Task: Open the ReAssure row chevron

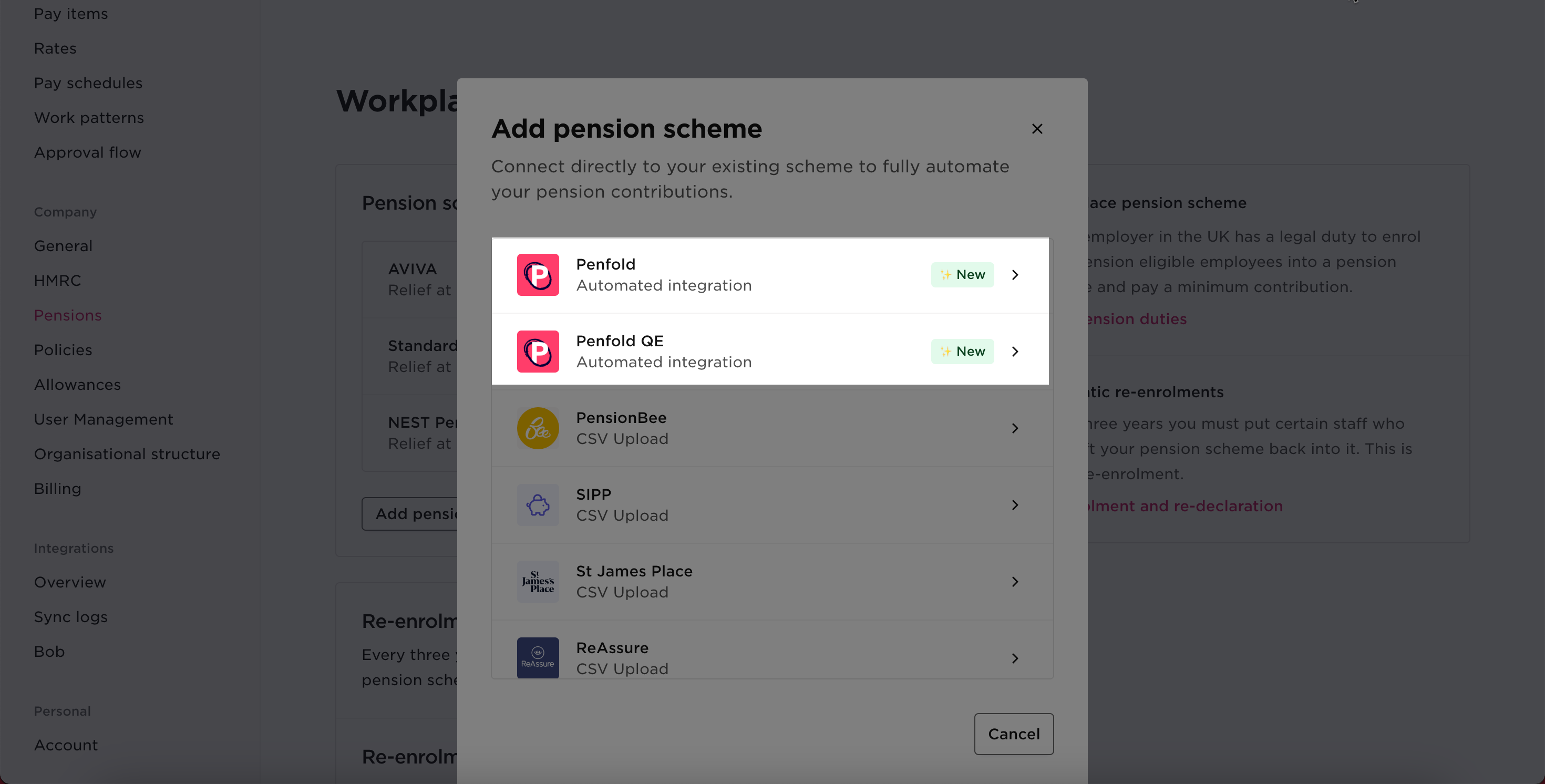Action: click(x=1015, y=657)
